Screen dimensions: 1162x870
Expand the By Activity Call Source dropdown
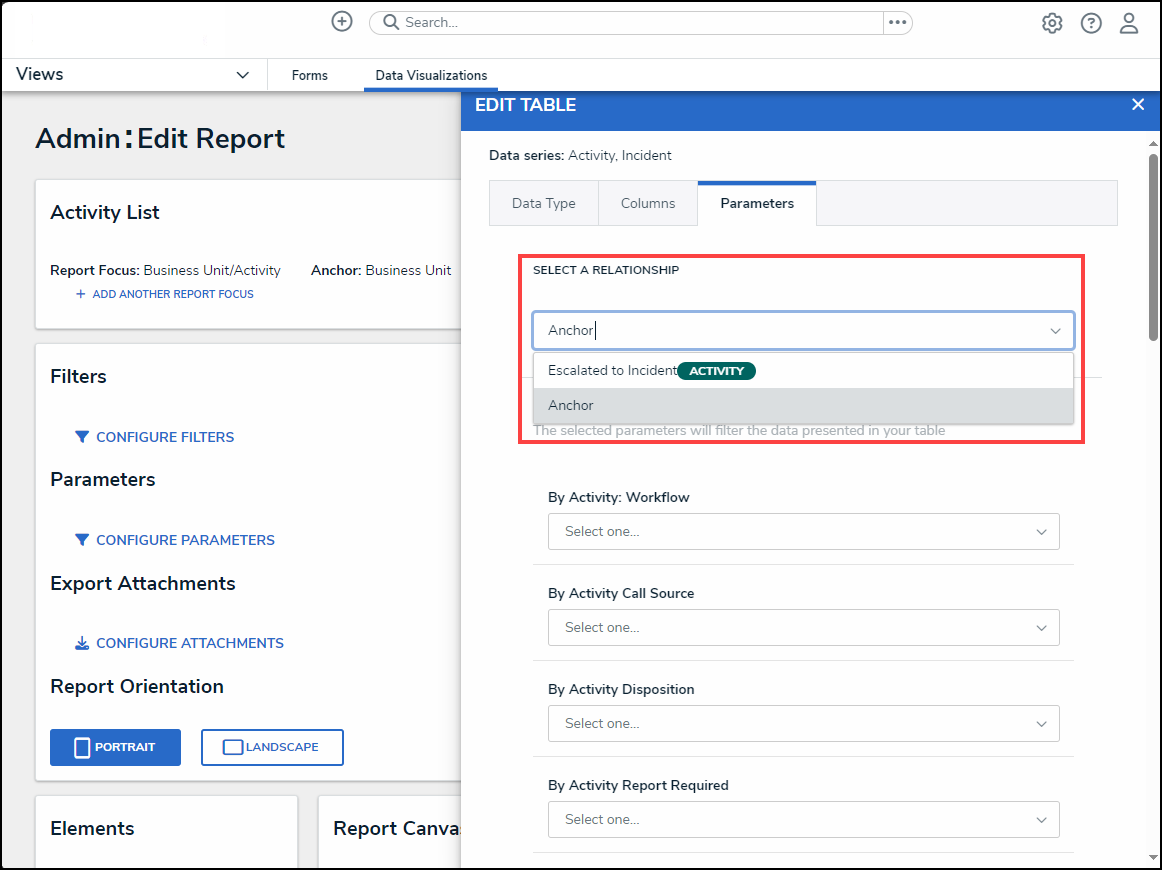[x=803, y=628]
